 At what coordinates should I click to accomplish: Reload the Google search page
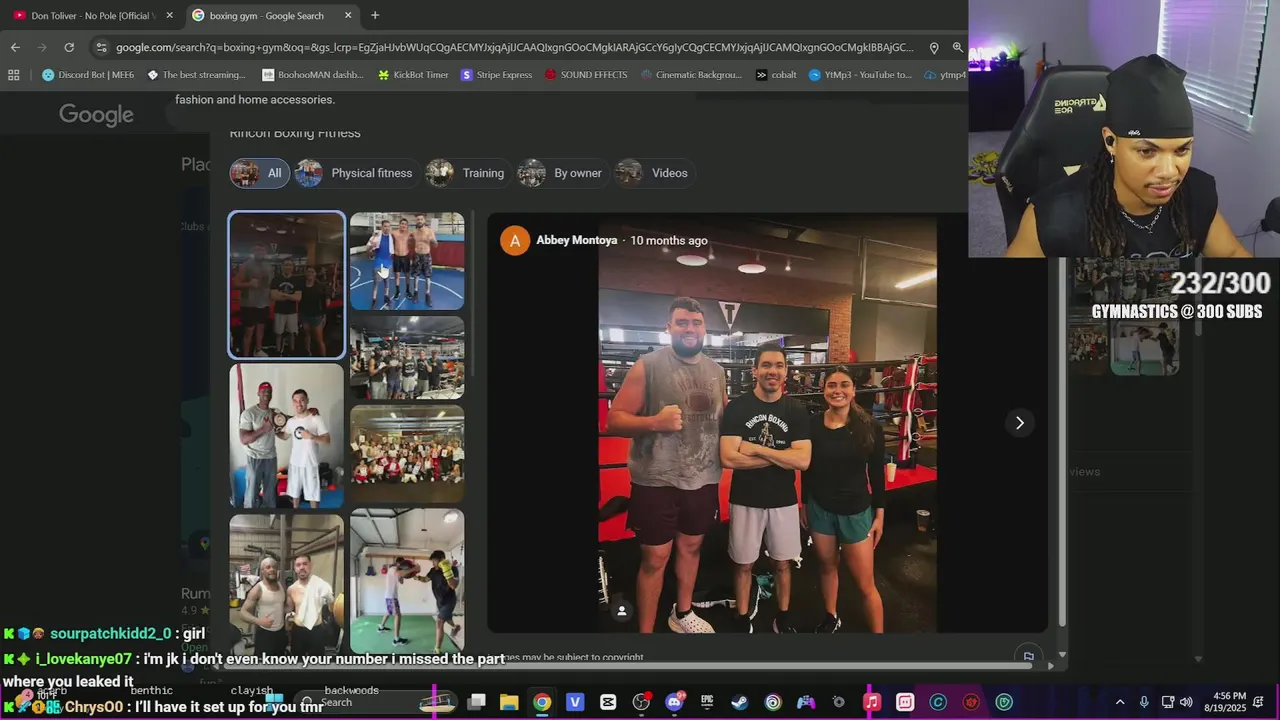[x=69, y=47]
